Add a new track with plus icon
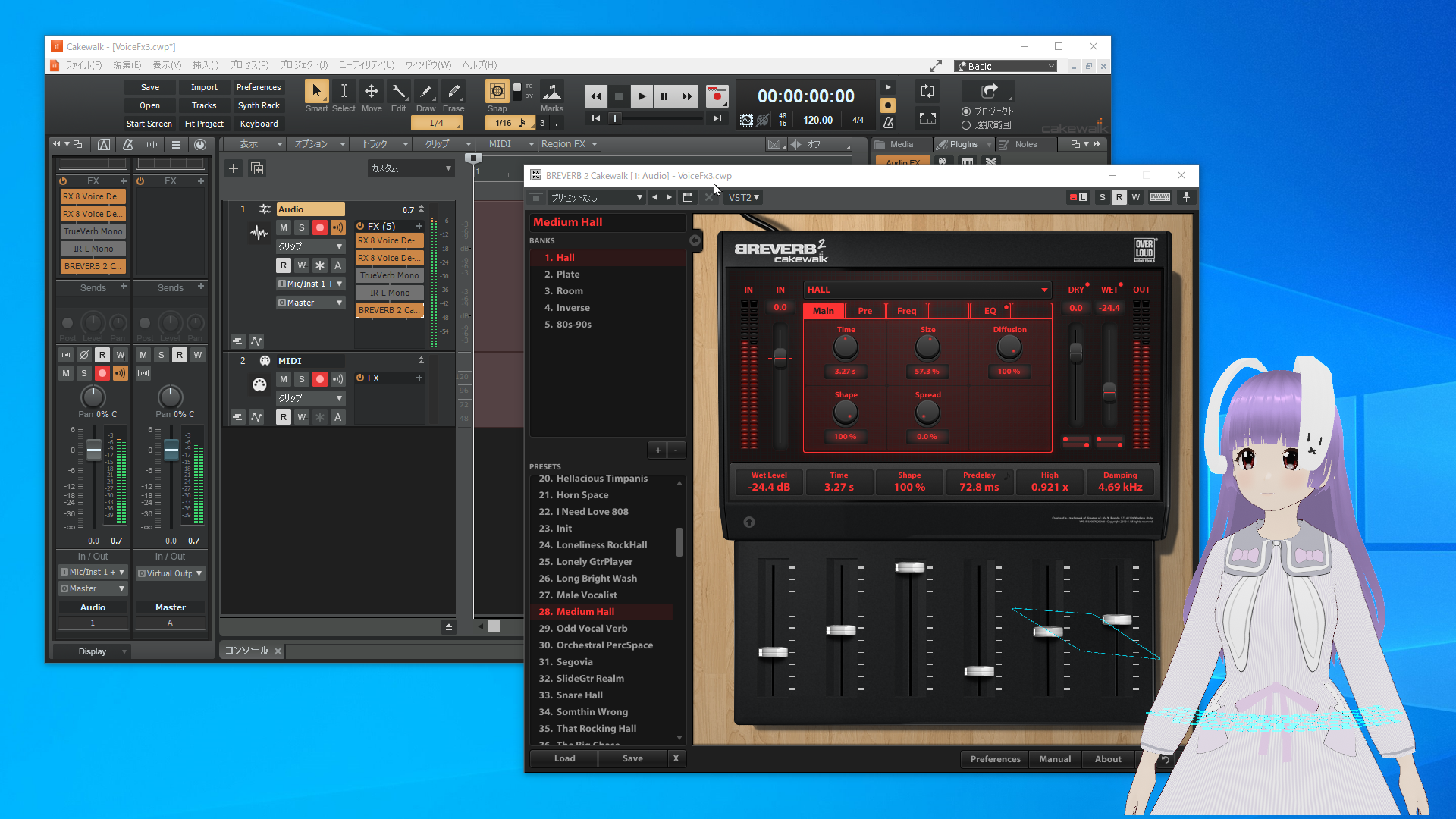 [x=234, y=168]
